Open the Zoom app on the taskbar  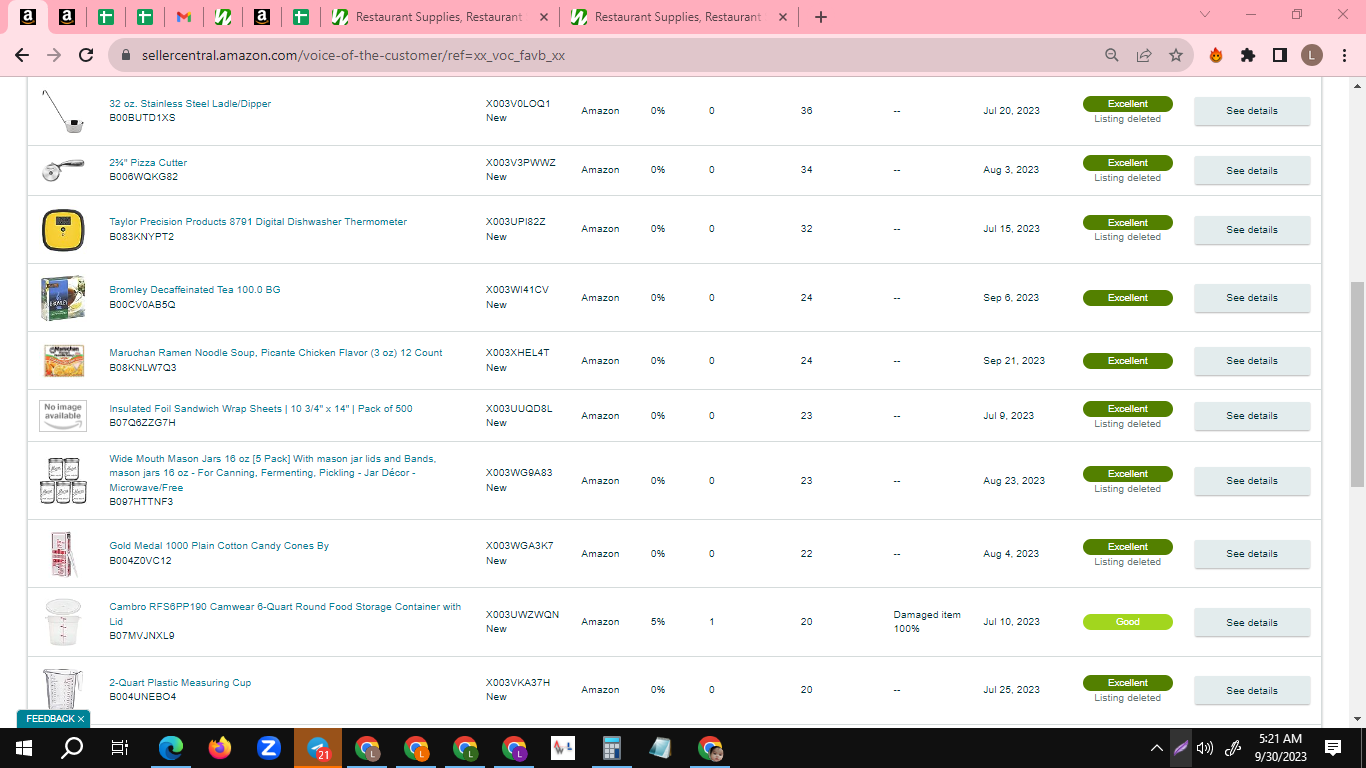tap(269, 748)
